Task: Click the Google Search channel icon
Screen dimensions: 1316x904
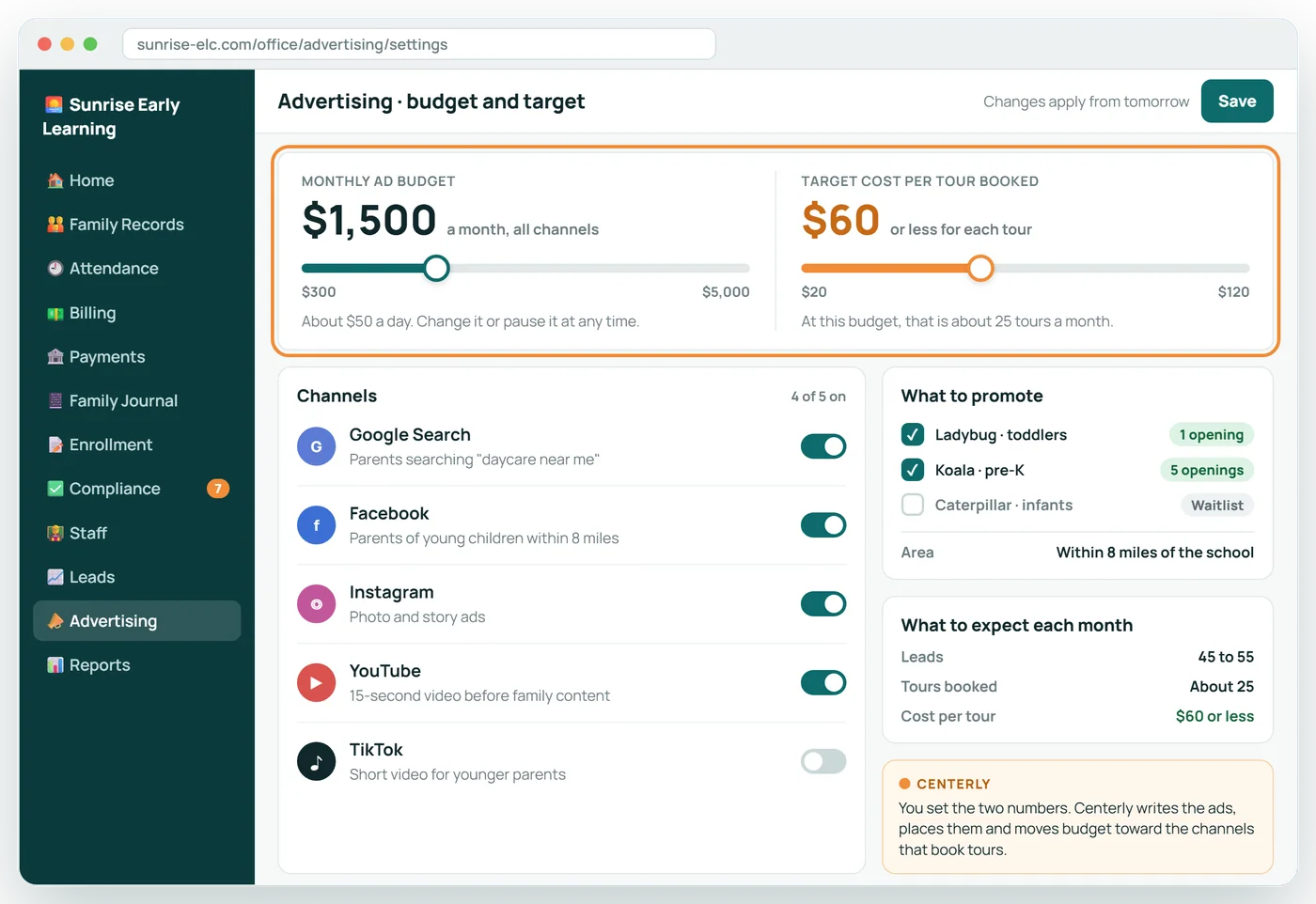Action: pyautogui.click(x=316, y=446)
